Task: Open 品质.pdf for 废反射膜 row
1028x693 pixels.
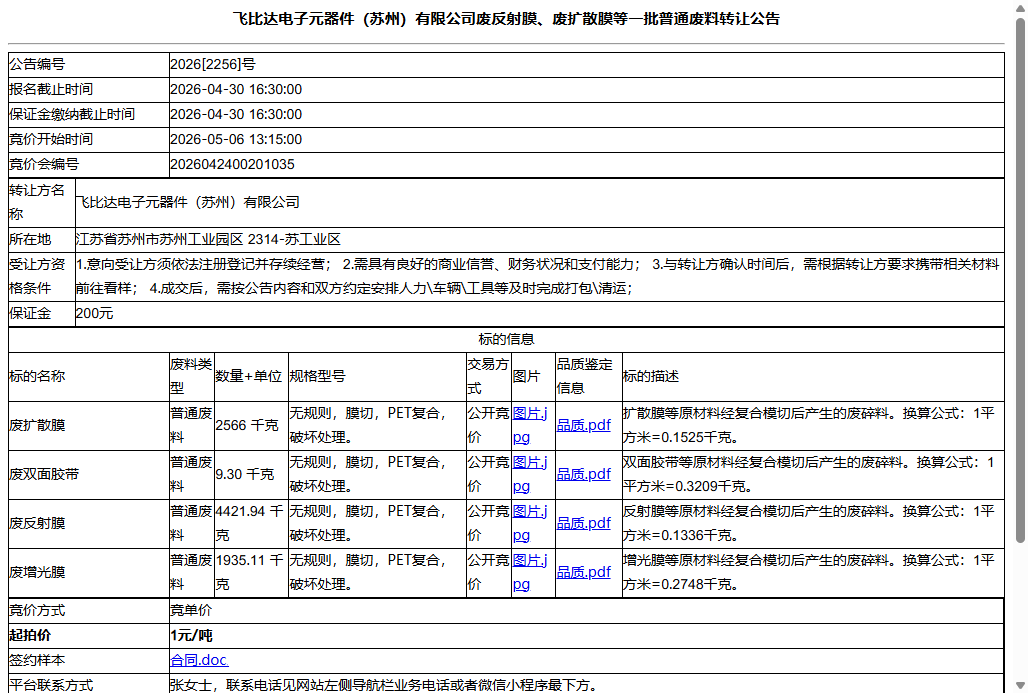Action: point(583,523)
